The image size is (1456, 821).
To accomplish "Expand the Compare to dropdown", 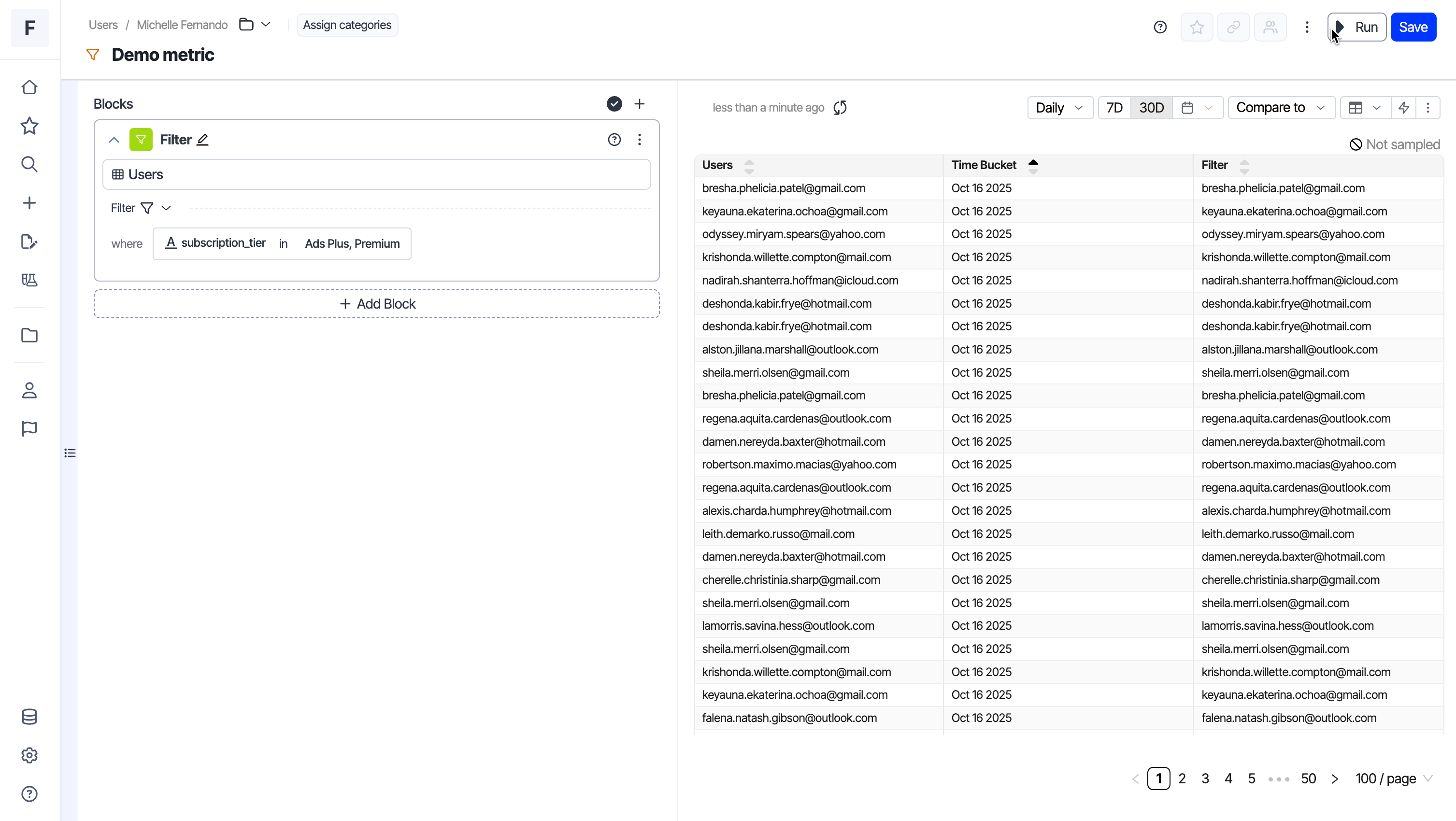I will coord(1281,107).
